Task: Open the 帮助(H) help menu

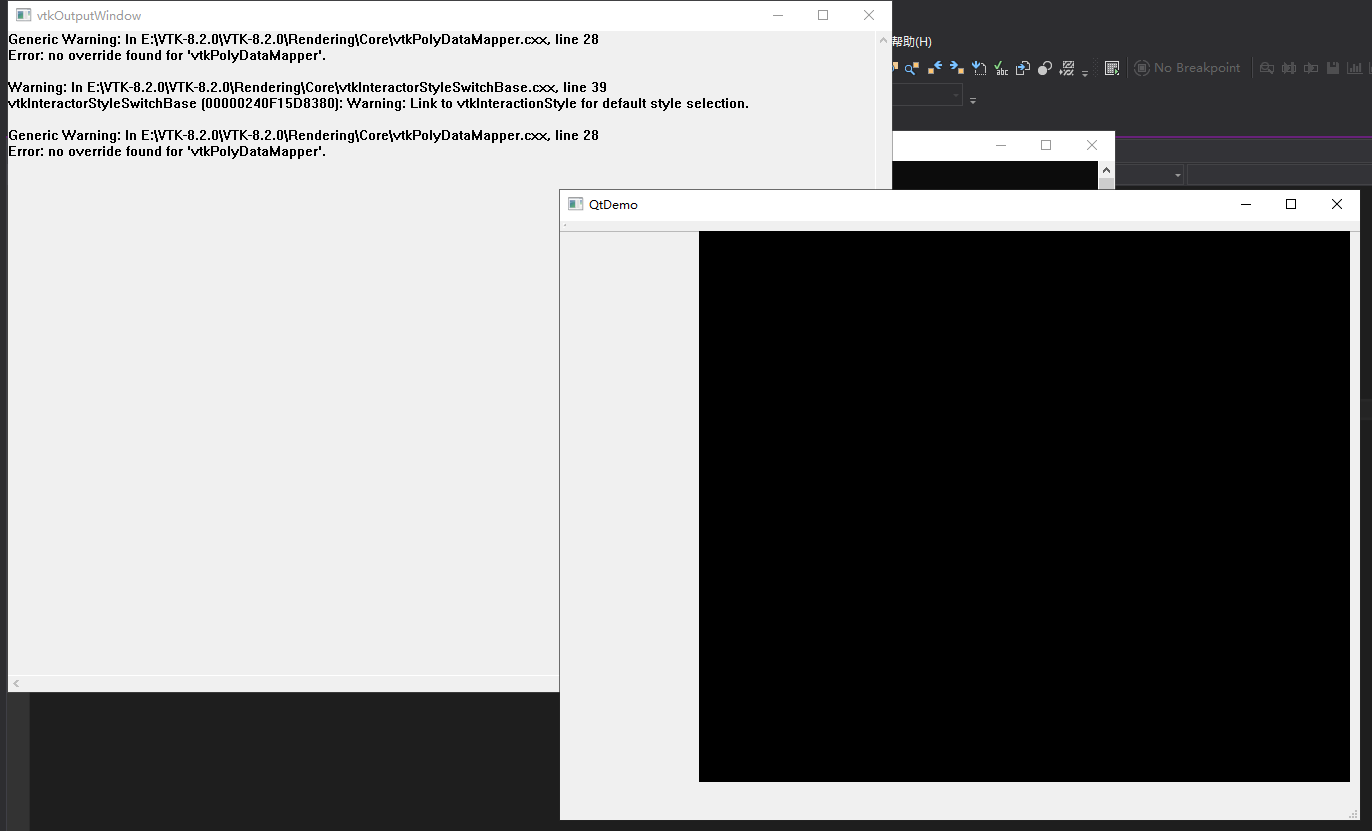Action: point(912,41)
